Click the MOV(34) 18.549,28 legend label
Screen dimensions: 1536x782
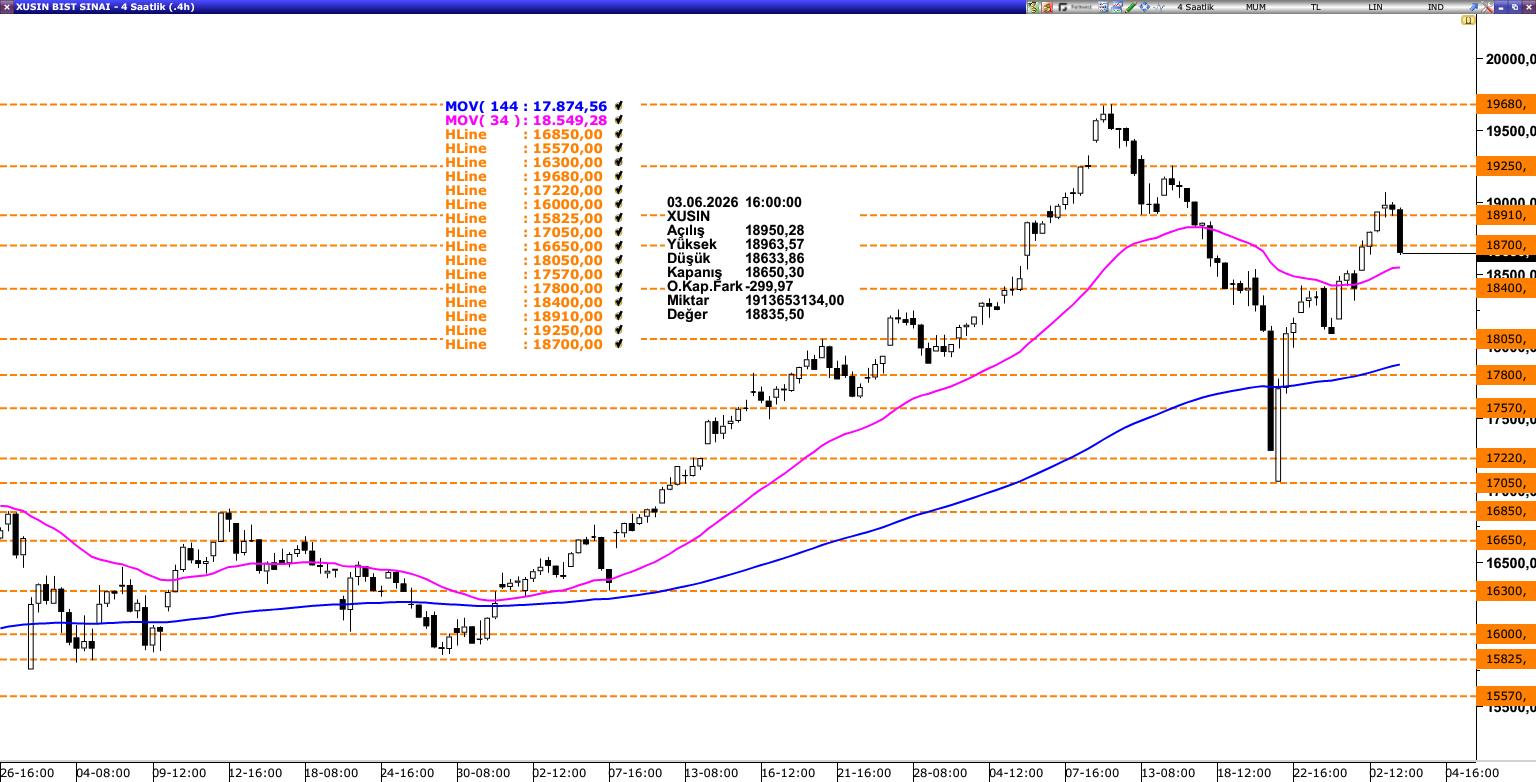point(526,120)
